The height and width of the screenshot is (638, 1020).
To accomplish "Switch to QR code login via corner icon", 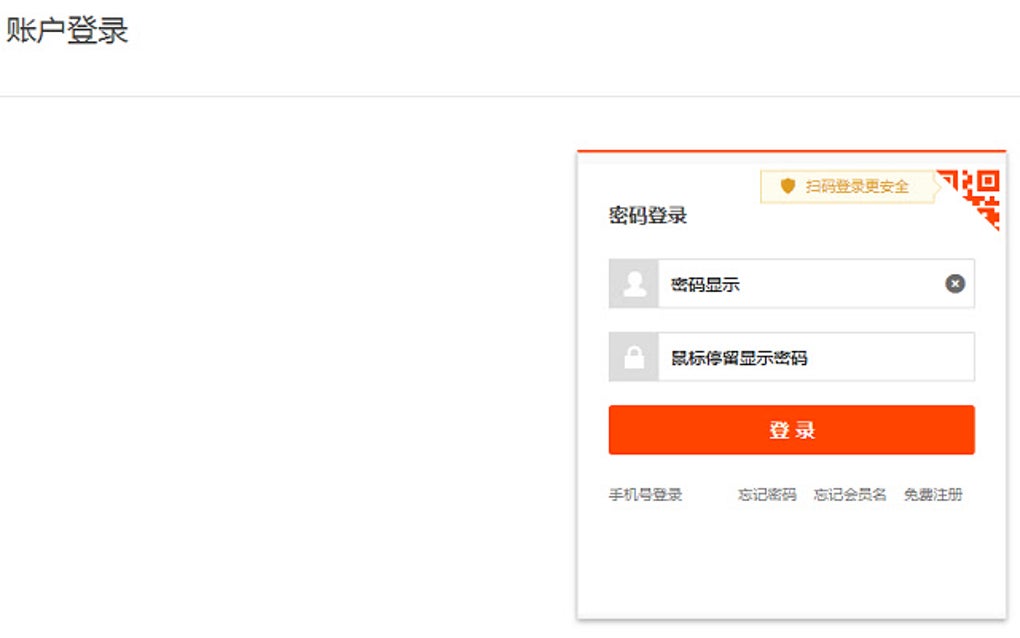I will pyautogui.click(x=980, y=193).
